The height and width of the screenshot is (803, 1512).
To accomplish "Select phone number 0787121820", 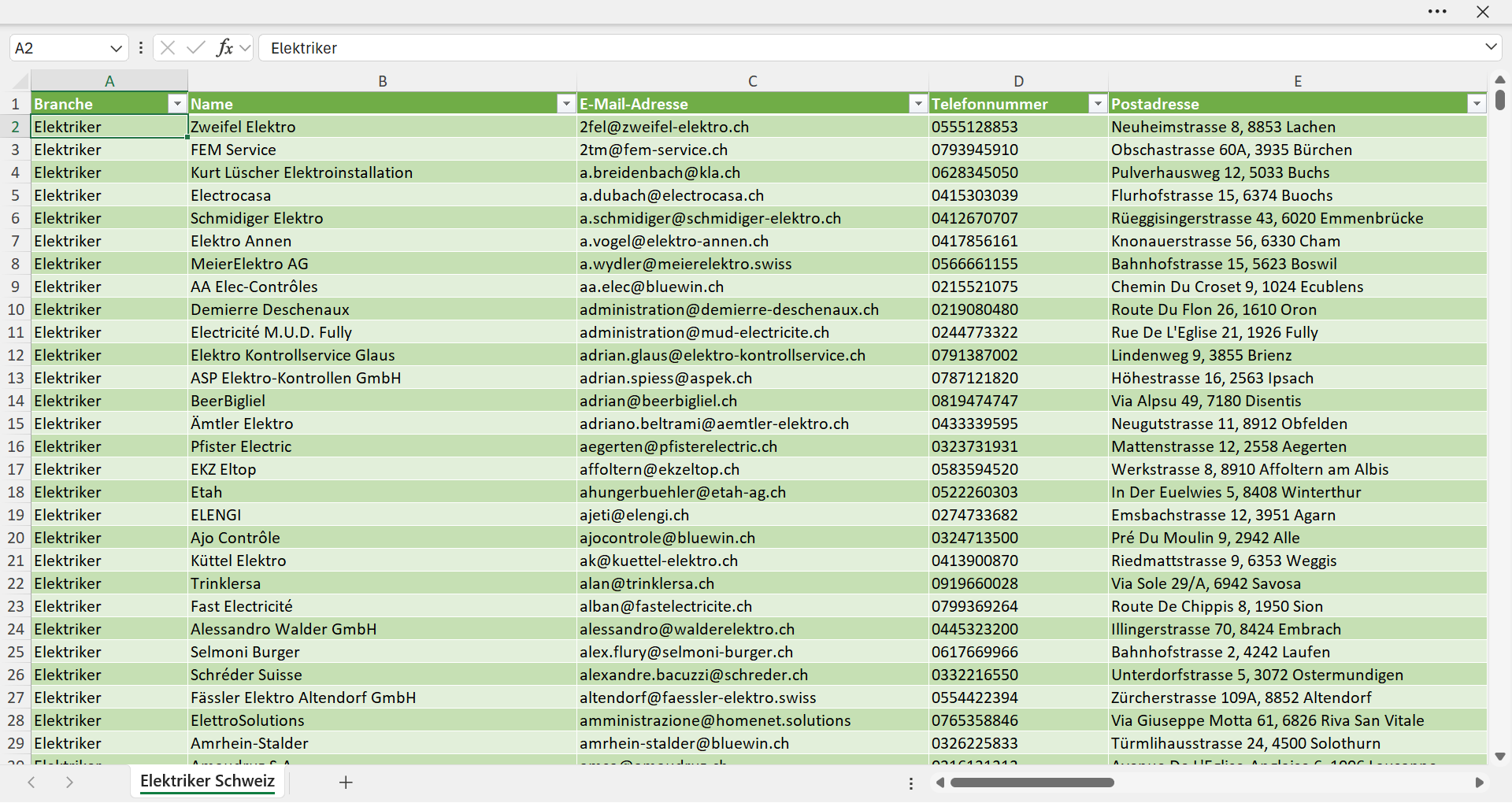I will click(1019, 378).
